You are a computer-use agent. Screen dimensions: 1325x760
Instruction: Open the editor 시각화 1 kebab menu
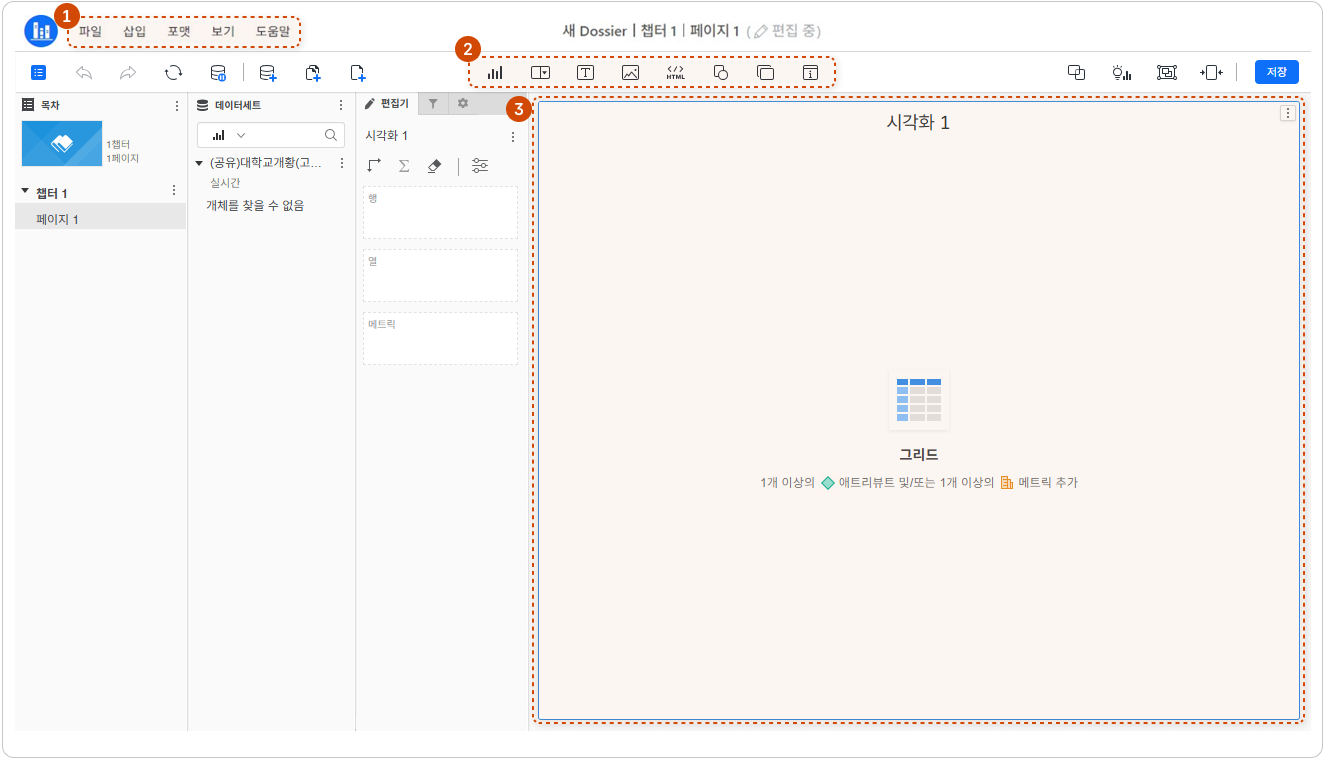[513, 137]
